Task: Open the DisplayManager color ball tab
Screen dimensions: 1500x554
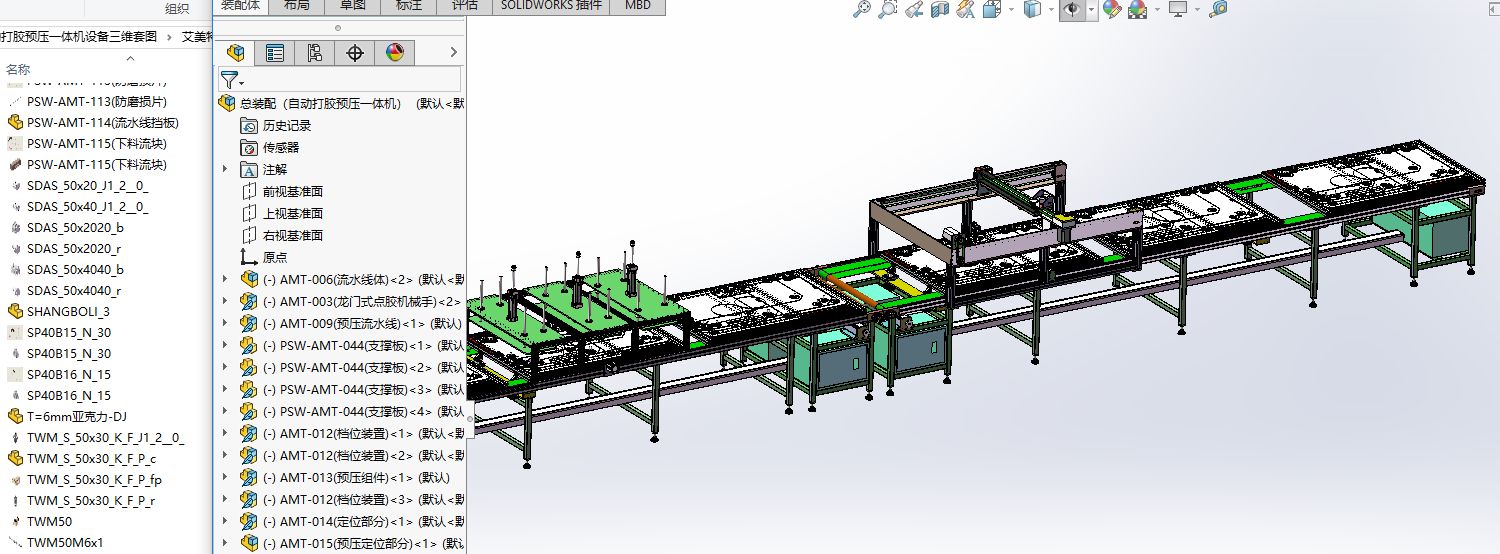Action: pyautogui.click(x=394, y=53)
